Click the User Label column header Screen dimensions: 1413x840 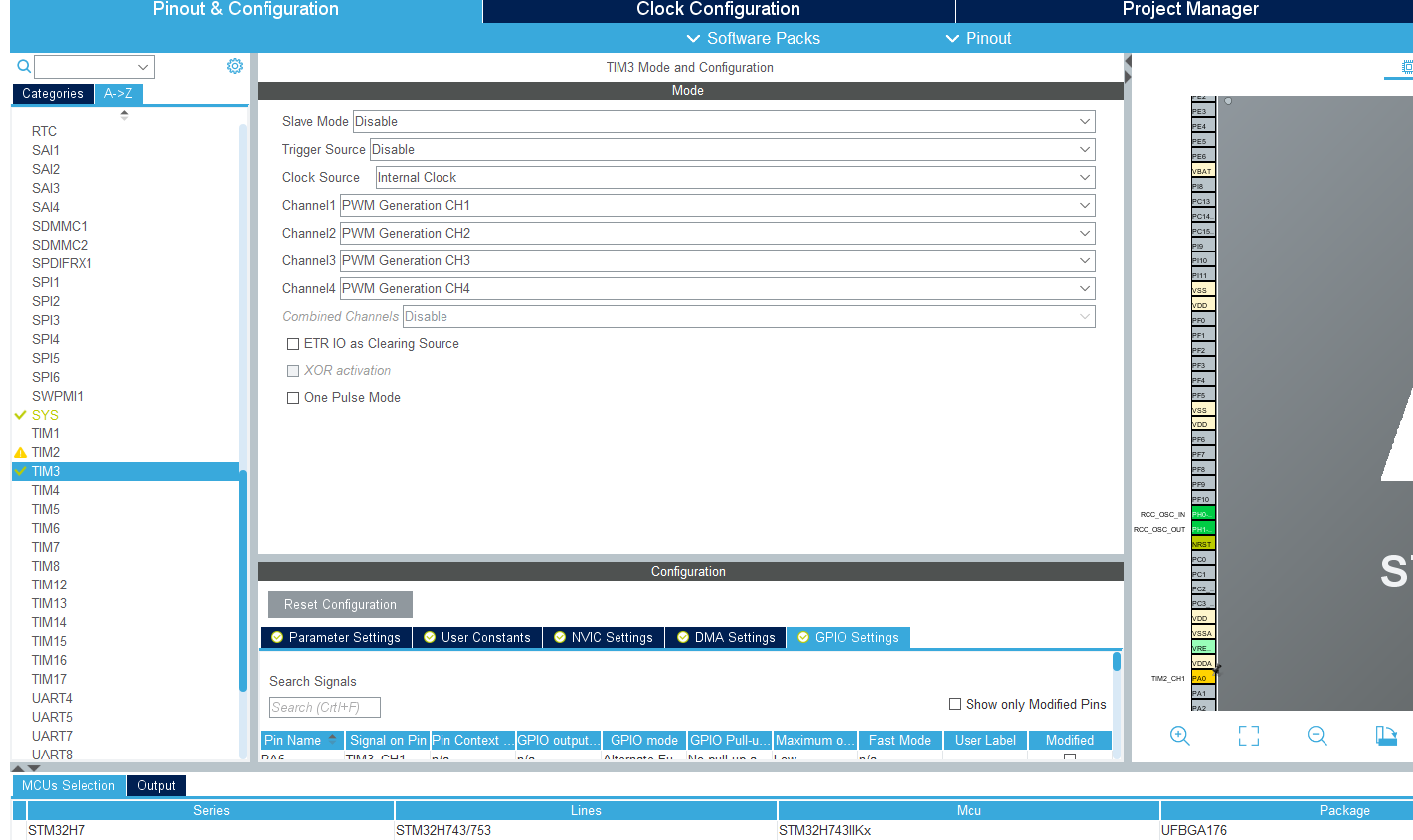(985, 740)
